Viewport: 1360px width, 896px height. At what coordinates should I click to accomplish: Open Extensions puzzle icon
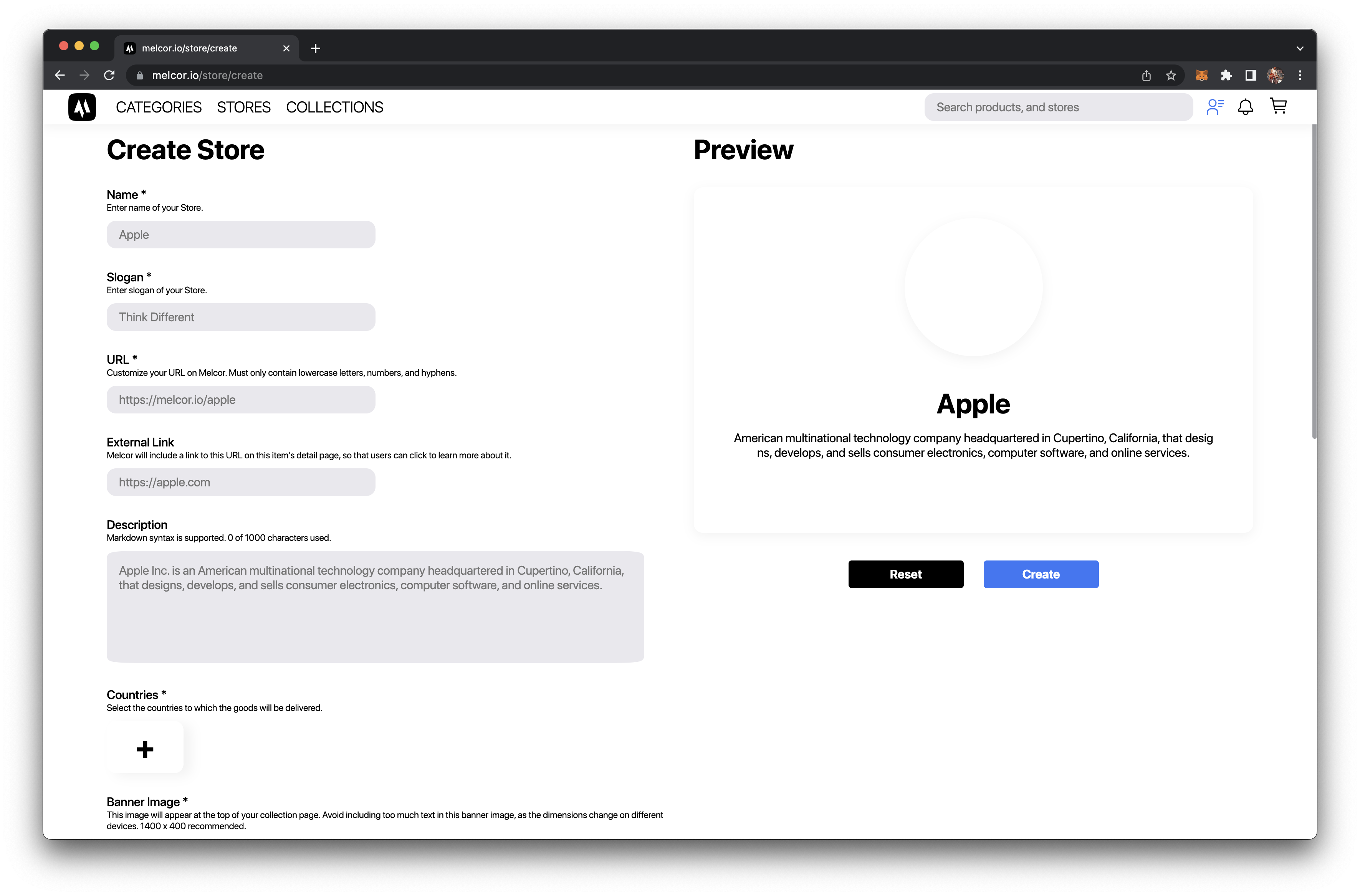click(x=1226, y=75)
